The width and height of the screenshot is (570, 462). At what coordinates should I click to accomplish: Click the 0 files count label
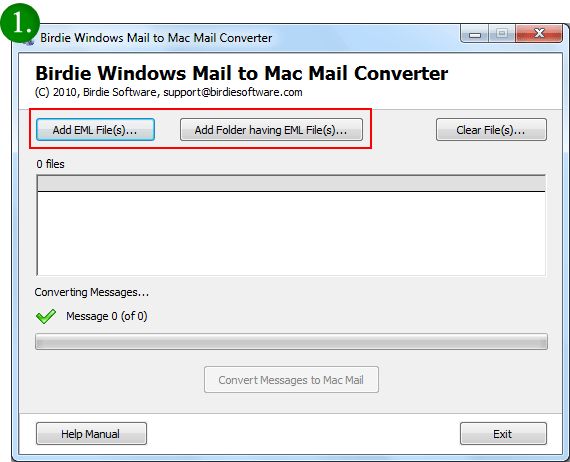point(50,164)
